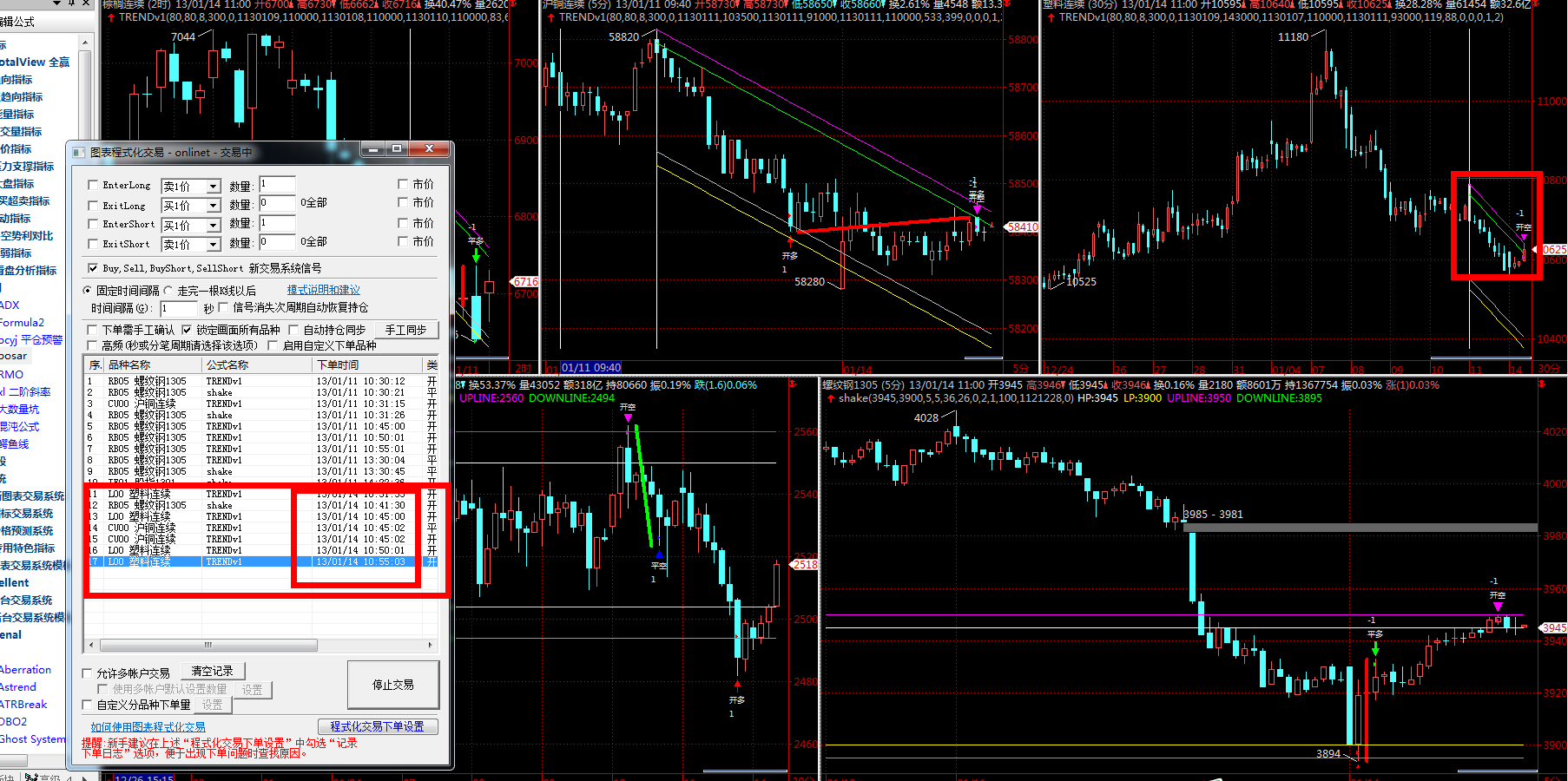1568x781 pixels.
Task: Select 走完一根K线以后 radio button
Action: pyautogui.click(x=169, y=291)
